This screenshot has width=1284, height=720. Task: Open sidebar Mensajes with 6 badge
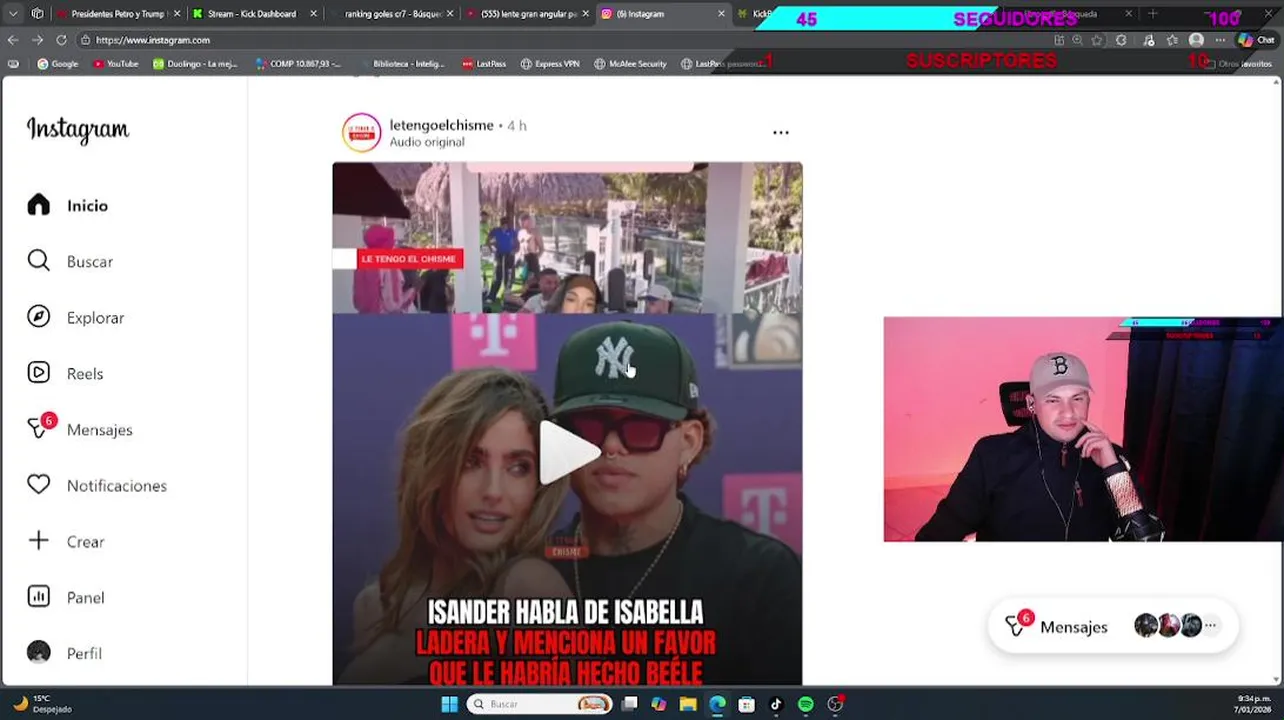(79, 429)
